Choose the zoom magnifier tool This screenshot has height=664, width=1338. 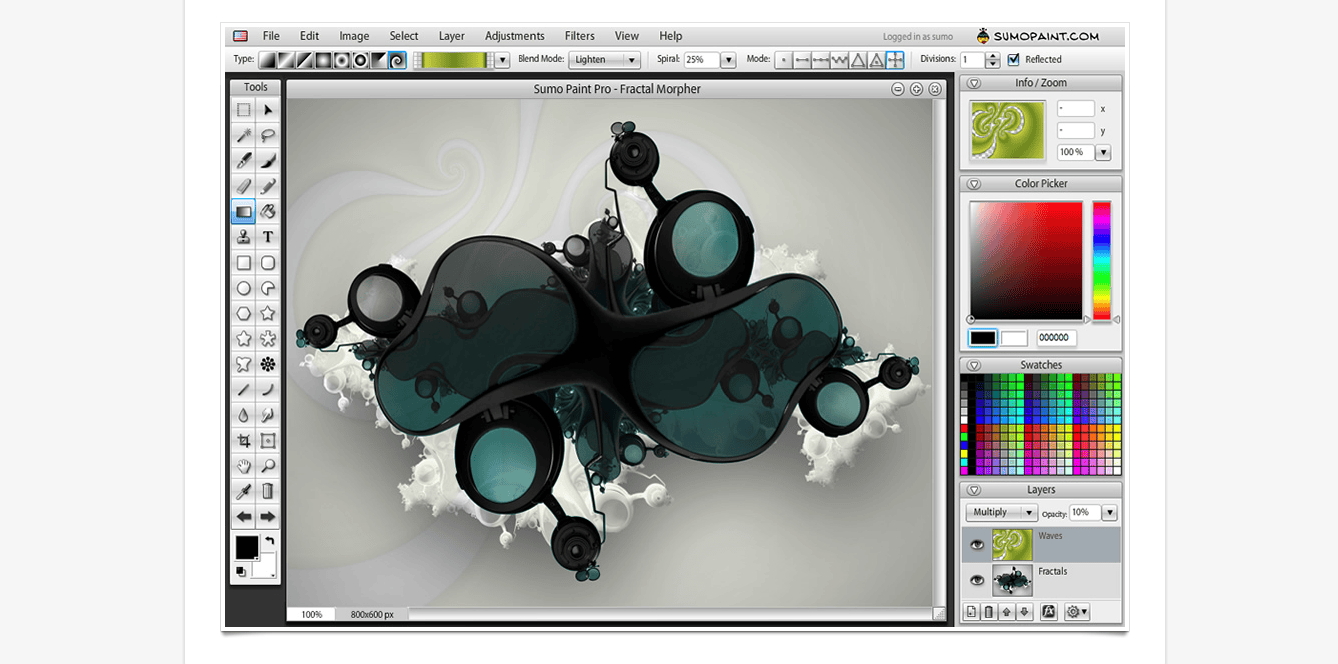coord(268,466)
